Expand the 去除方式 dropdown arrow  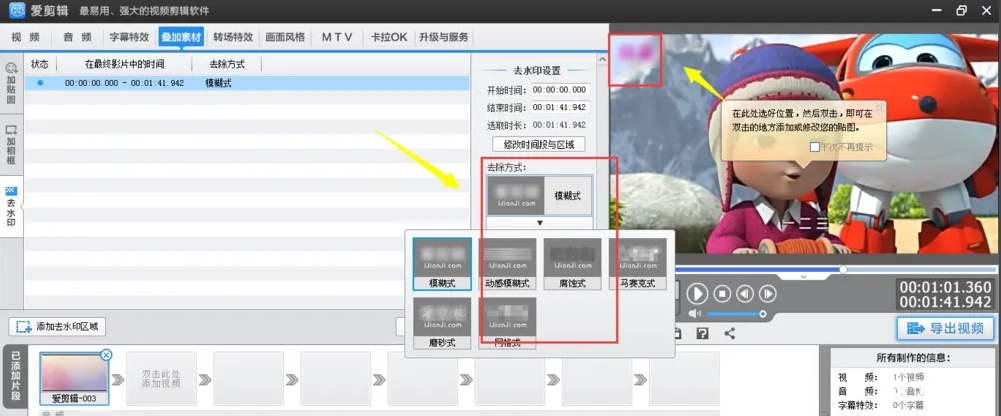click(x=539, y=223)
